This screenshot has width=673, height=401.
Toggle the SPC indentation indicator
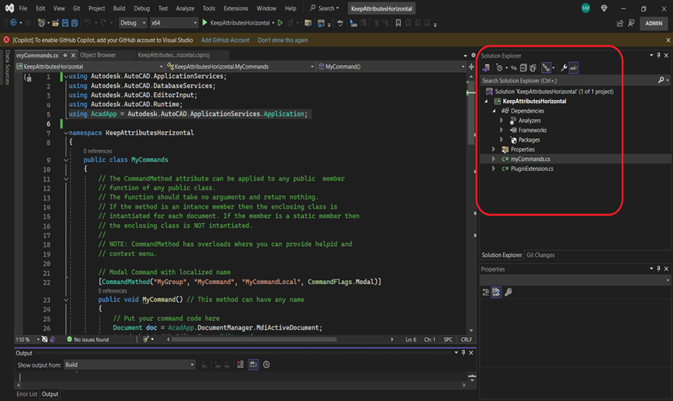448,339
